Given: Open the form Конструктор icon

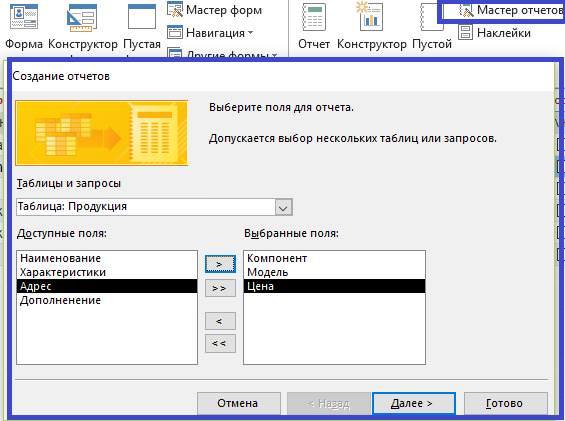Looking at the screenshot, I should (82, 18).
